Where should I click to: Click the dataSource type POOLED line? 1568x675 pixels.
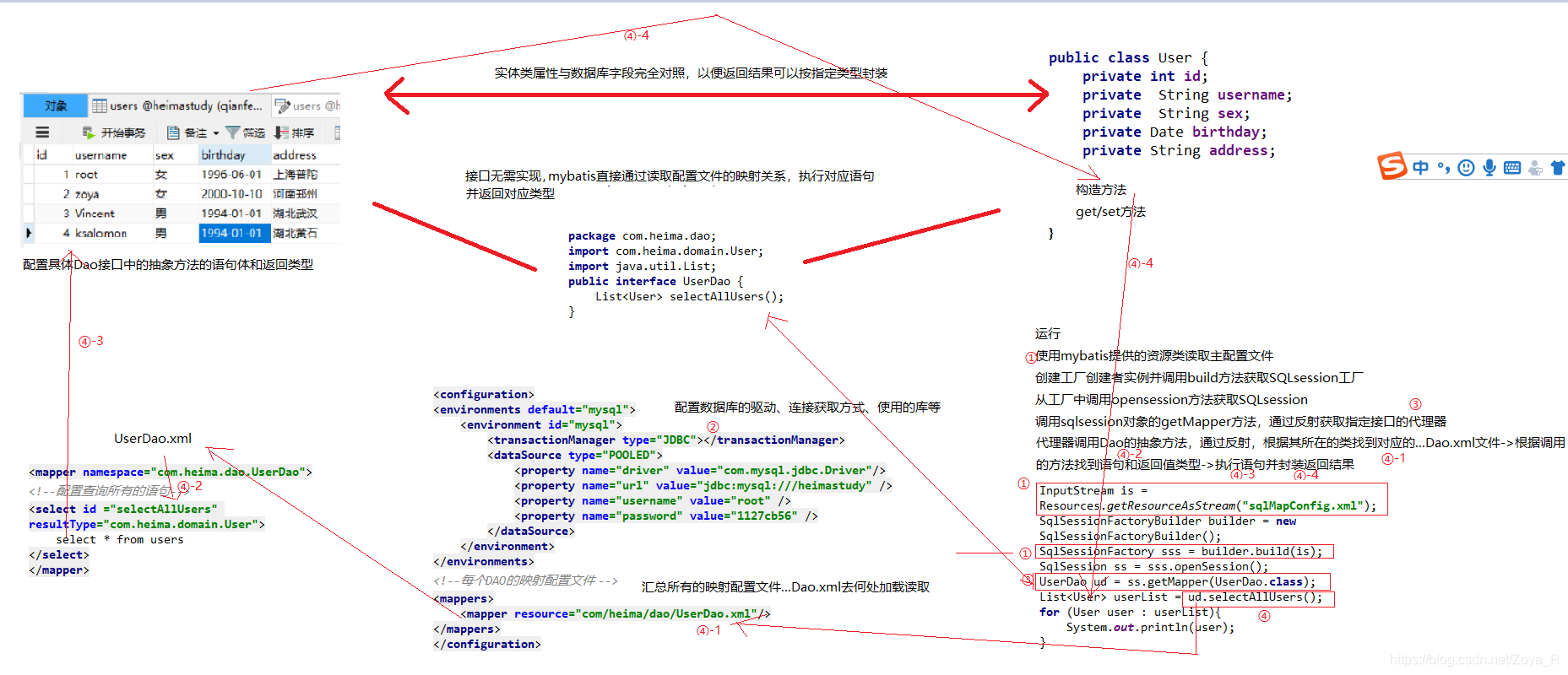(x=575, y=456)
